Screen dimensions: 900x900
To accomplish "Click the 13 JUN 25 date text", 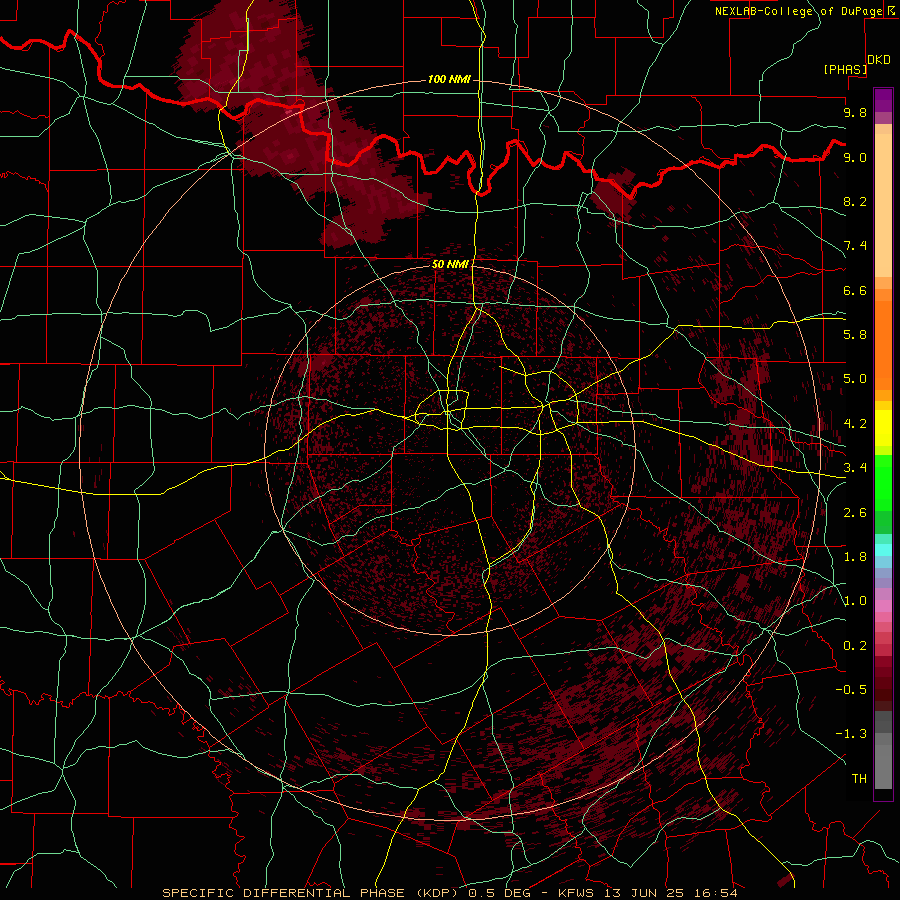I will pyautogui.click(x=645, y=893).
